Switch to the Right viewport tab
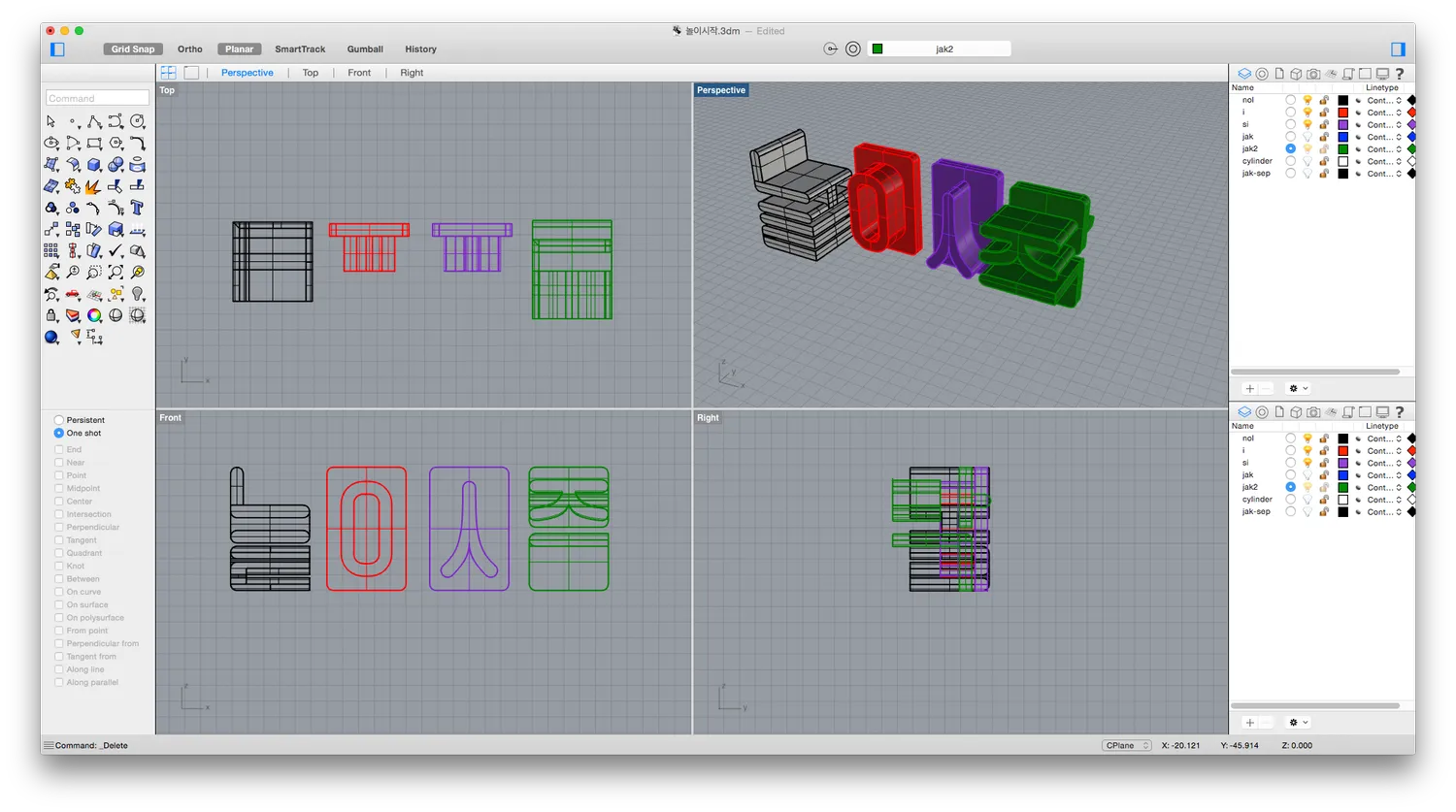 coord(412,73)
